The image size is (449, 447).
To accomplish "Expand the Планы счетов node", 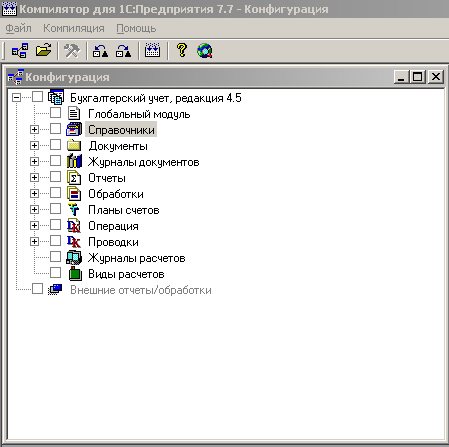I will (x=34, y=209).
